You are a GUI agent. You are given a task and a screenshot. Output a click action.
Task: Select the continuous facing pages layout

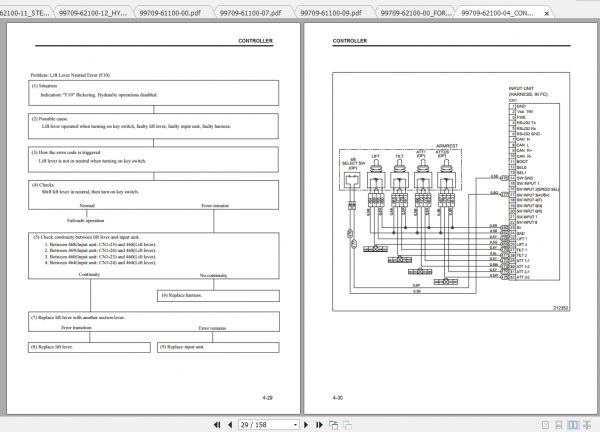coord(587,425)
